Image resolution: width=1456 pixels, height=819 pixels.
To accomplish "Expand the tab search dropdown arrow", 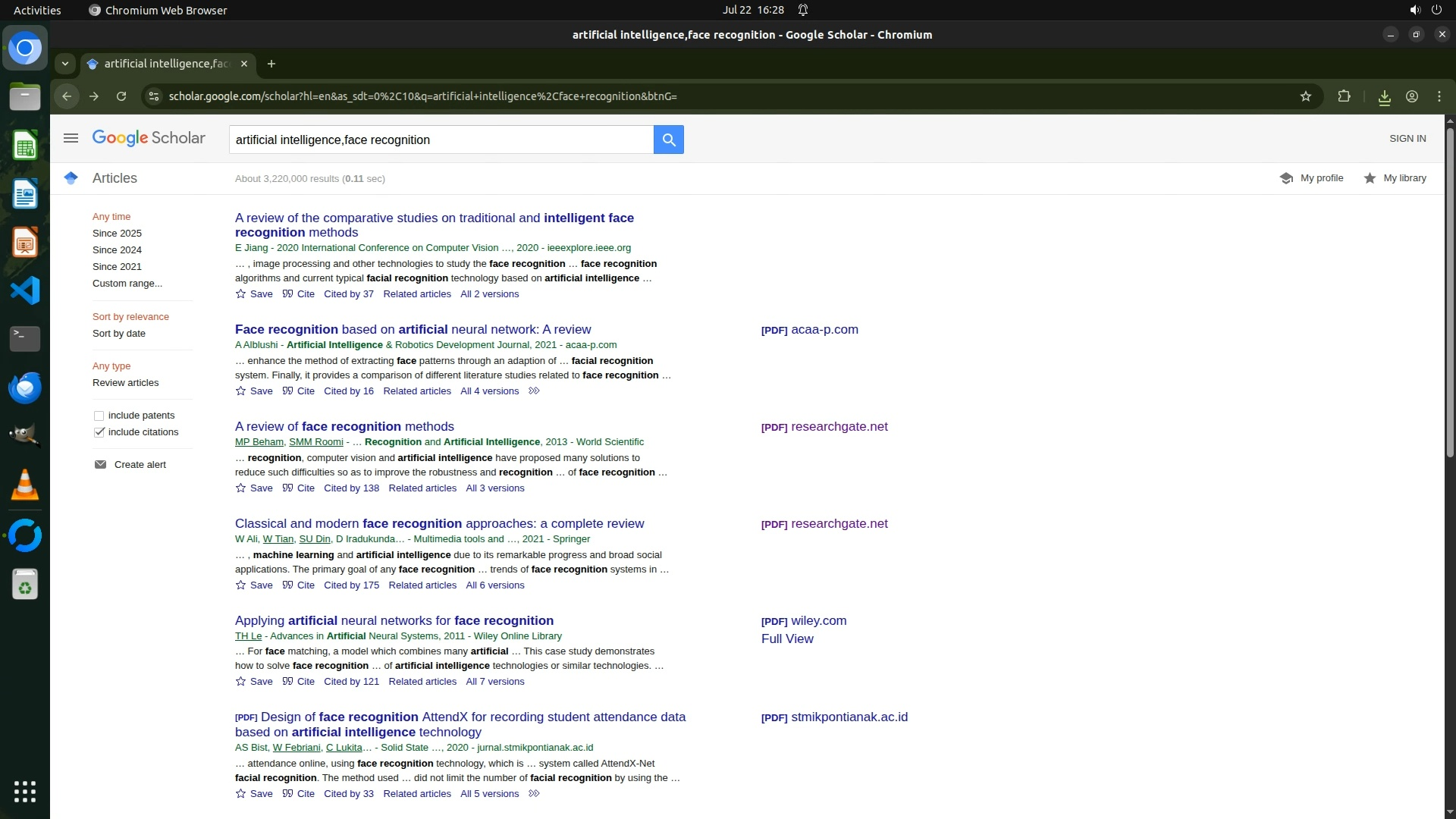I will 65,64.
